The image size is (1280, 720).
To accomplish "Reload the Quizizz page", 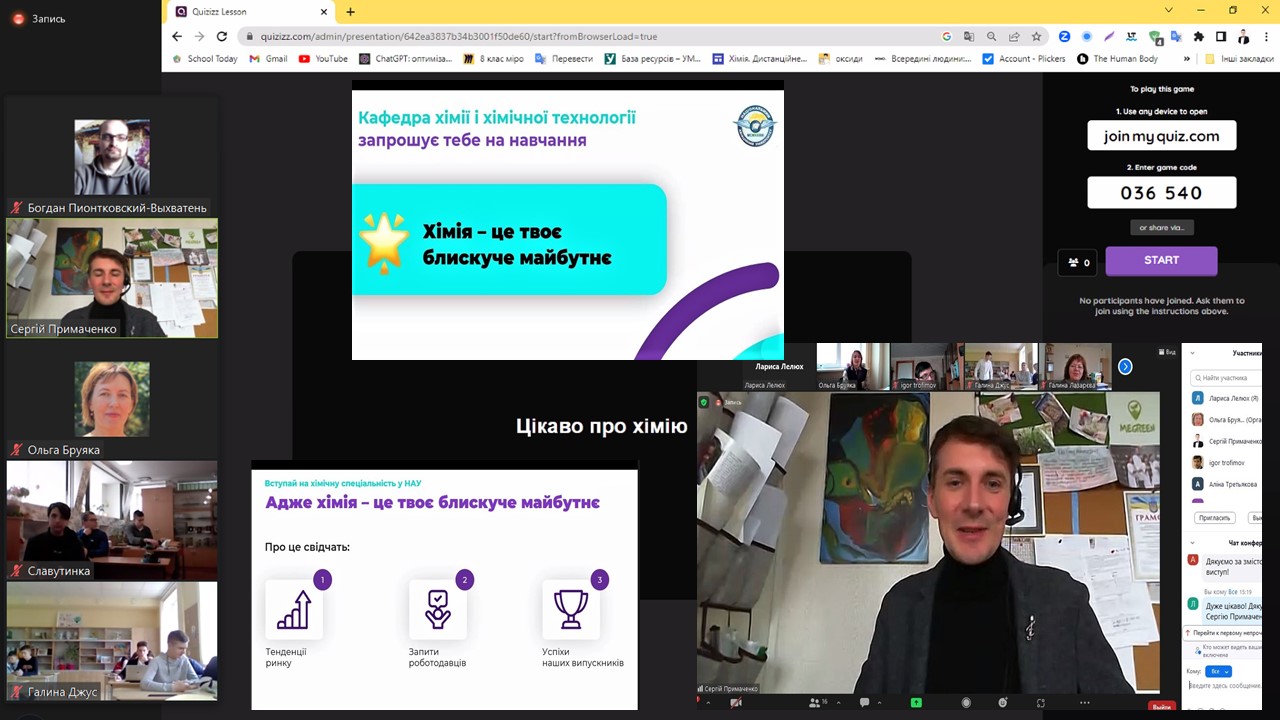I will tap(222, 37).
